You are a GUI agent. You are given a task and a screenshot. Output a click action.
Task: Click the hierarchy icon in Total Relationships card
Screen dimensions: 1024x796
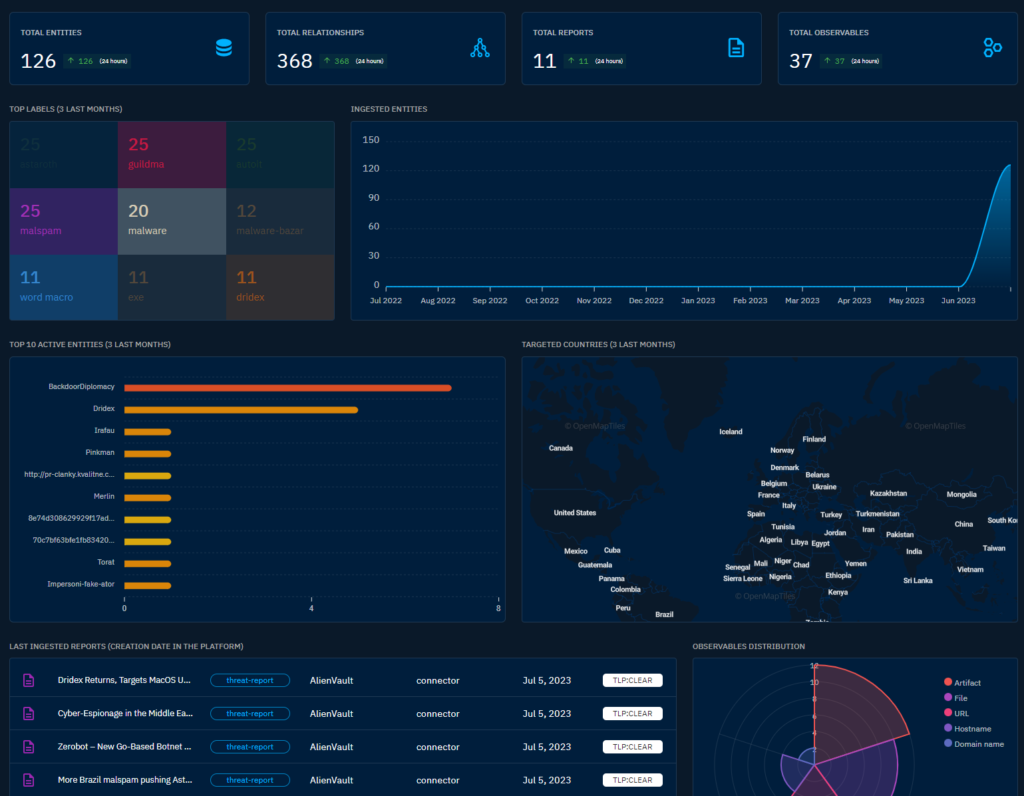point(480,48)
